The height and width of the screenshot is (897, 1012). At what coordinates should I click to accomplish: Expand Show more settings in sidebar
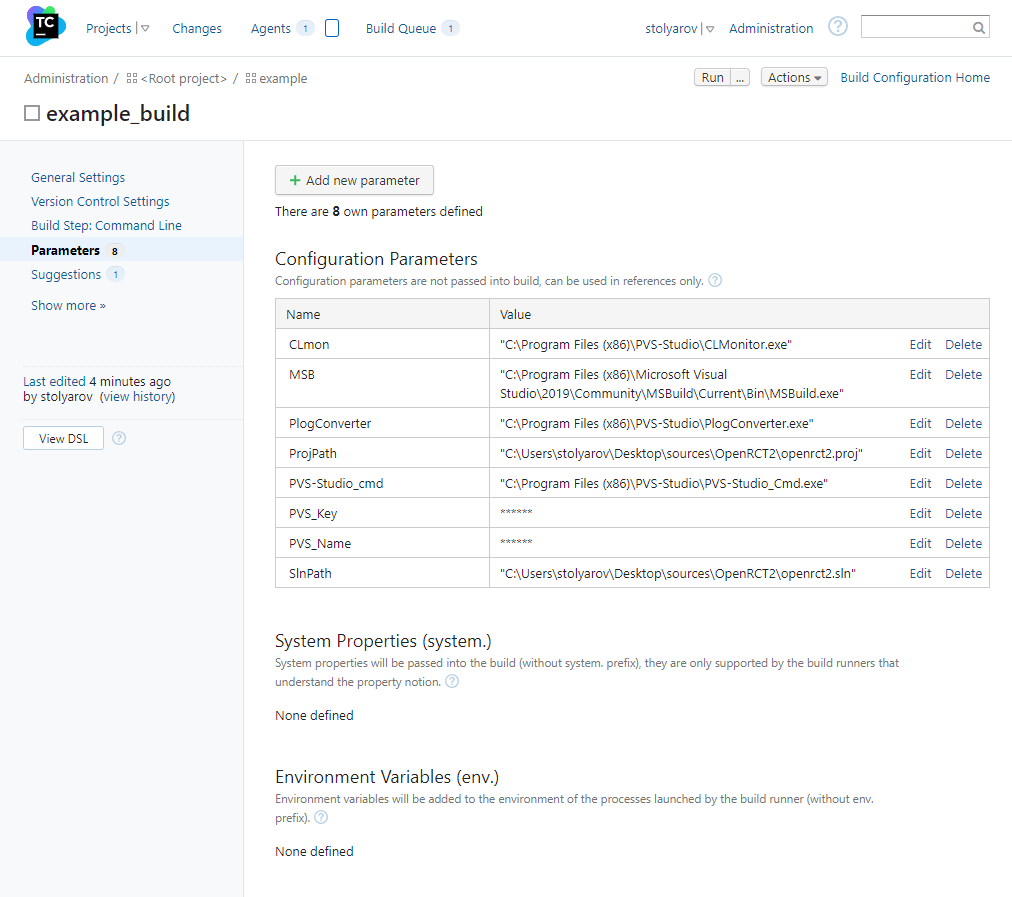68,305
